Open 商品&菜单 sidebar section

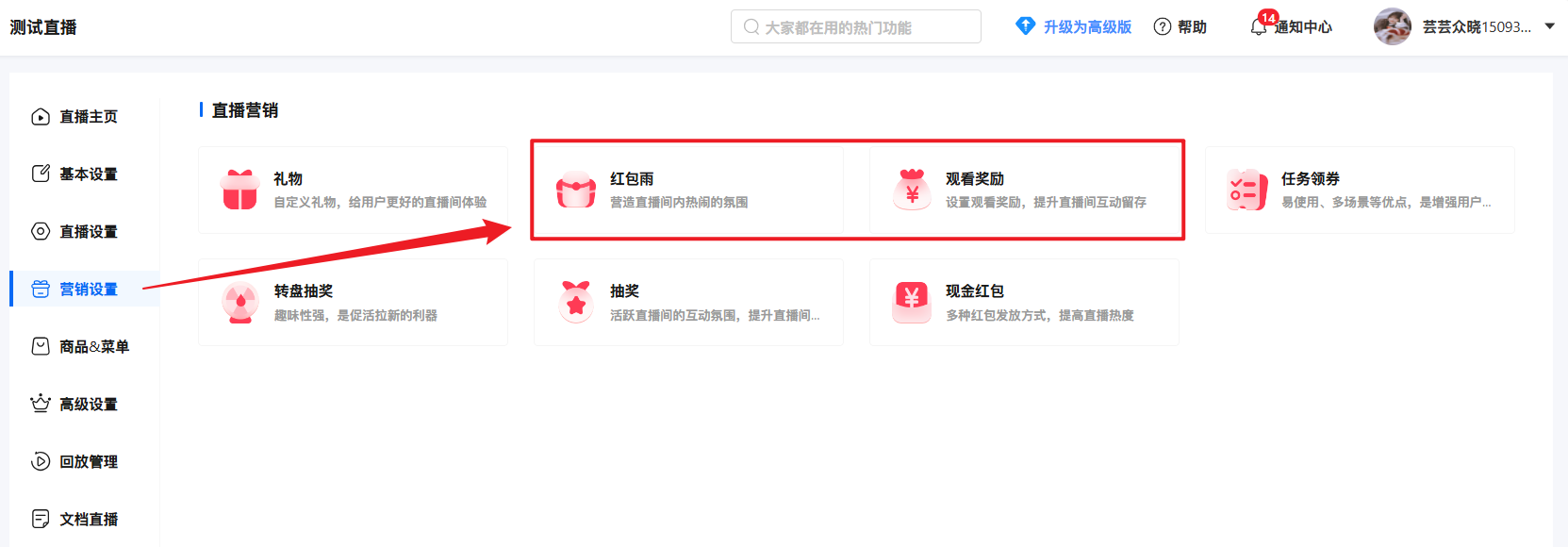click(x=93, y=347)
